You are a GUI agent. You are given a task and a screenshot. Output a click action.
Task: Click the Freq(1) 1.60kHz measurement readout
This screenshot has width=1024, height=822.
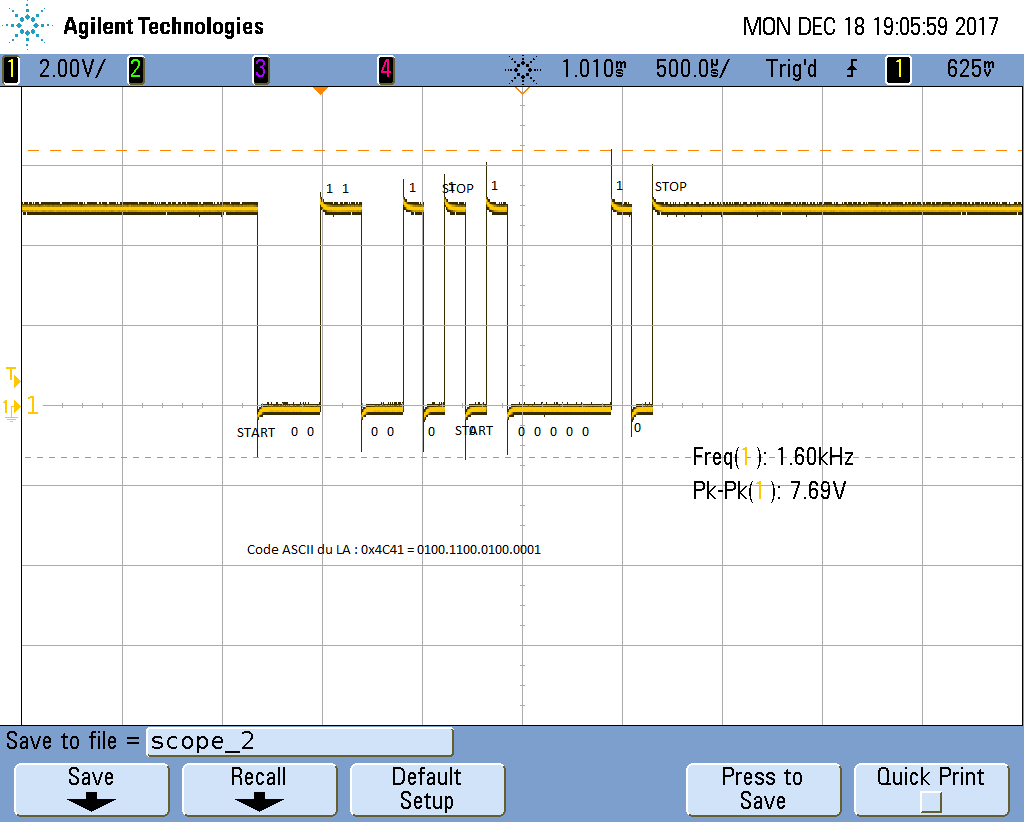773,458
